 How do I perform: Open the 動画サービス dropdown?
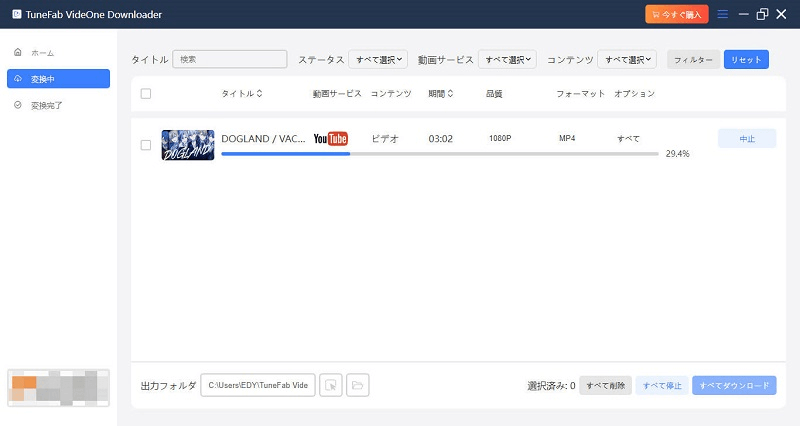507,60
